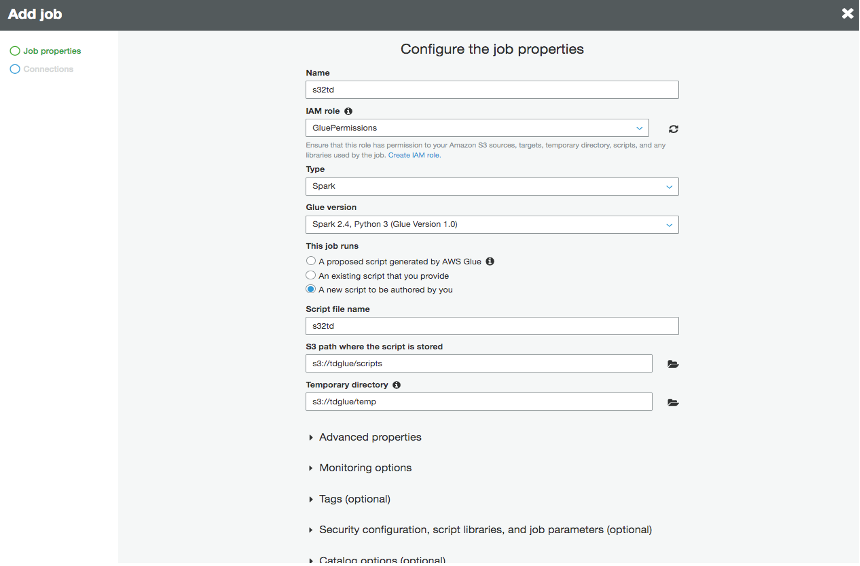The image size is (860, 566).
Task: Open the Glue version dropdown
Action: [491, 225]
